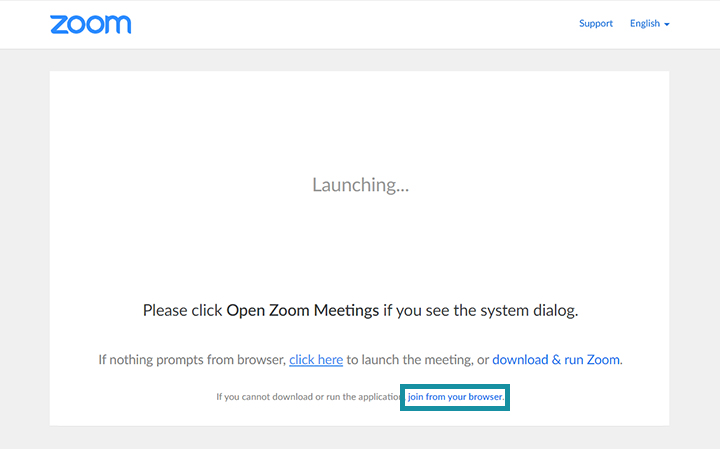Click the teal highlight box border

[x=455, y=386]
